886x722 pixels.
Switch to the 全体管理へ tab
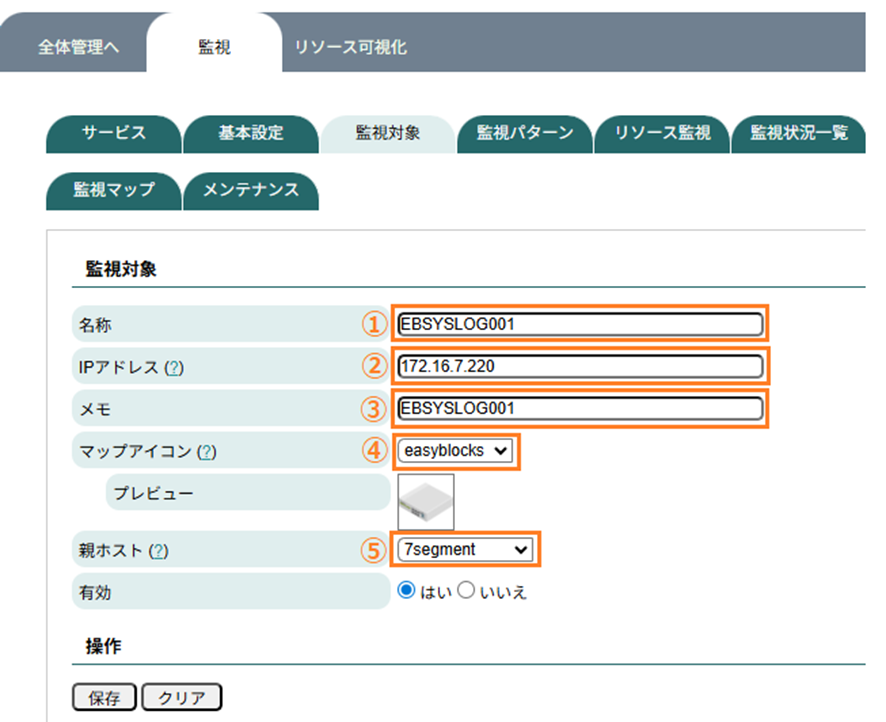[79, 47]
